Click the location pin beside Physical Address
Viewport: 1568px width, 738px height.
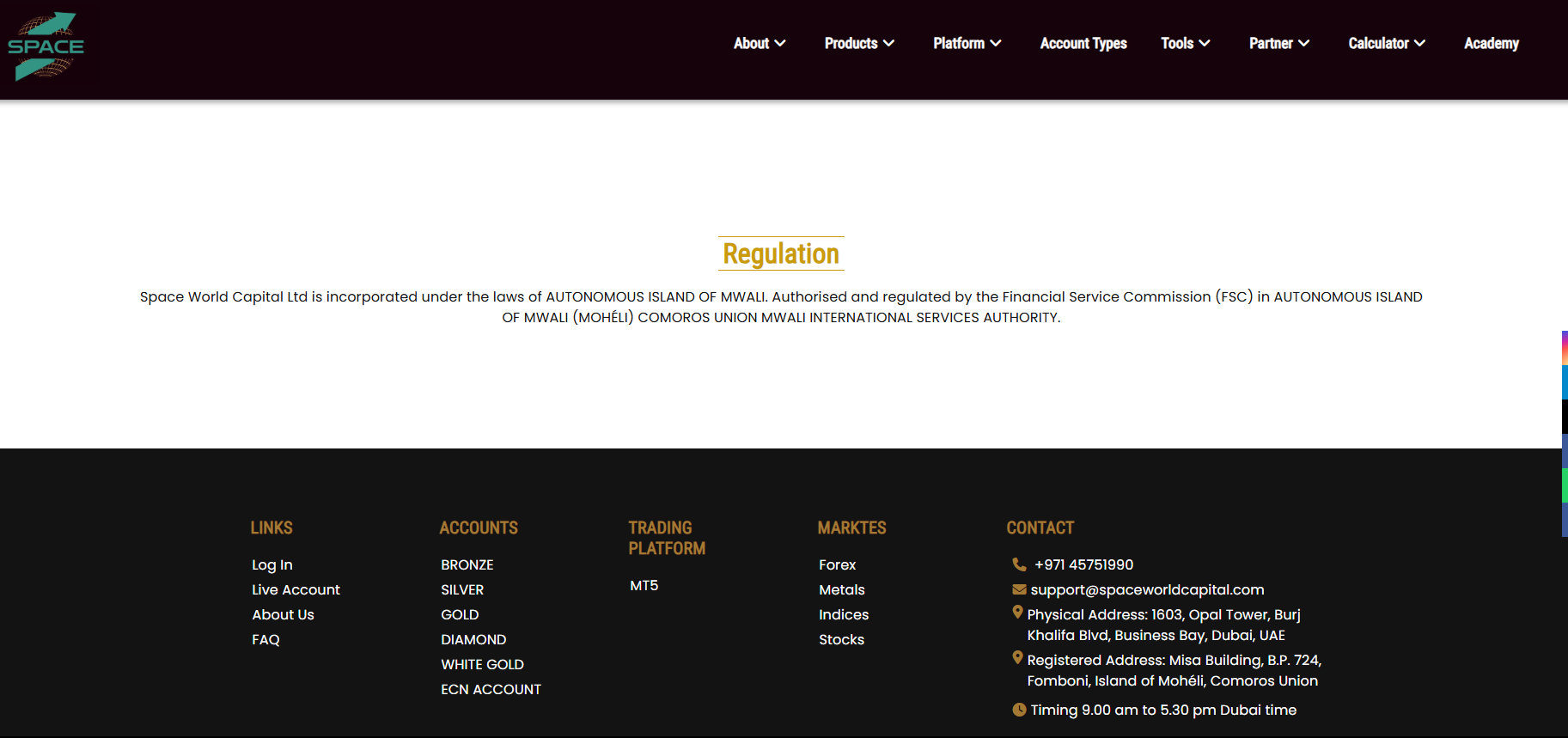pos(1018,613)
